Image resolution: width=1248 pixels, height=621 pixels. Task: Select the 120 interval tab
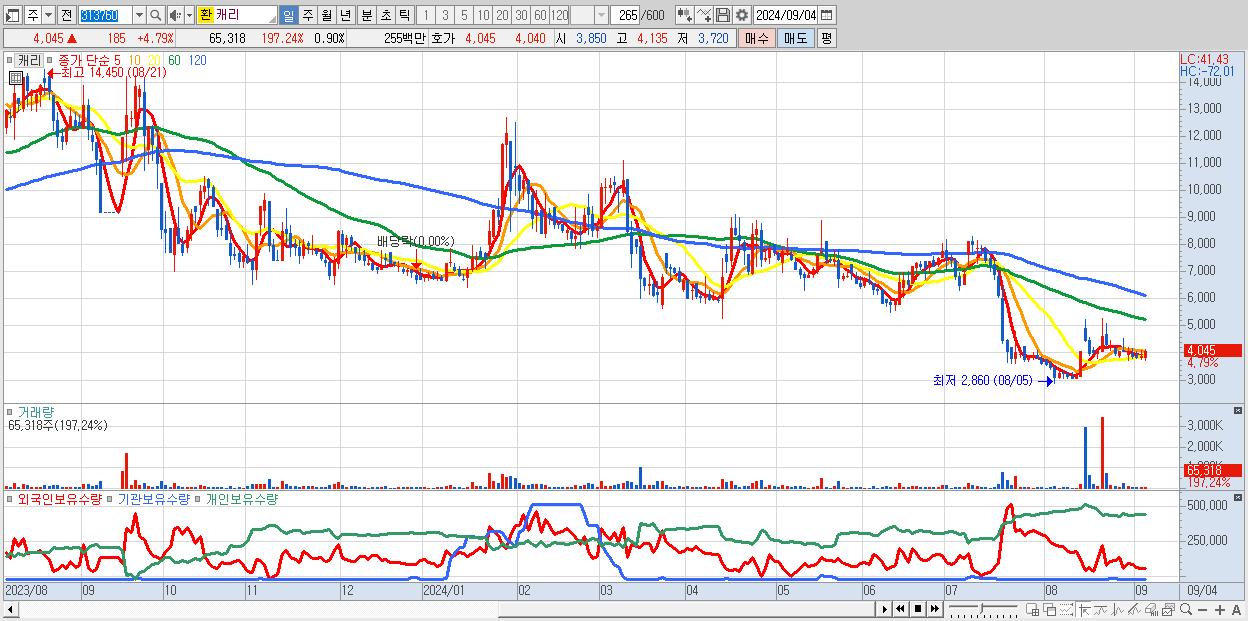[x=559, y=16]
